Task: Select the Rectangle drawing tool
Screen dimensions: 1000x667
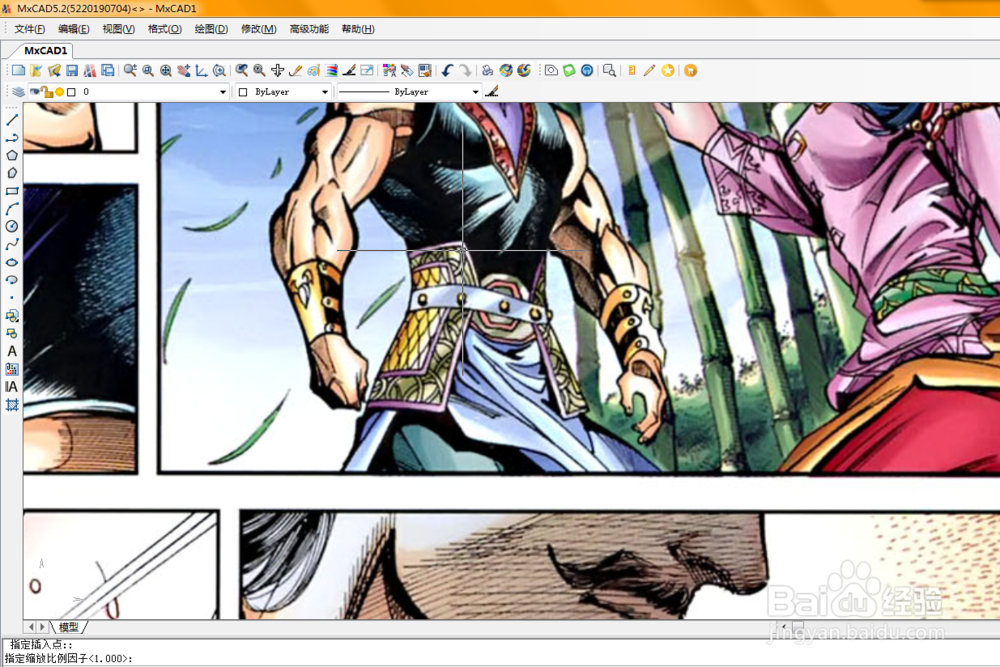Action: (11, 191)
